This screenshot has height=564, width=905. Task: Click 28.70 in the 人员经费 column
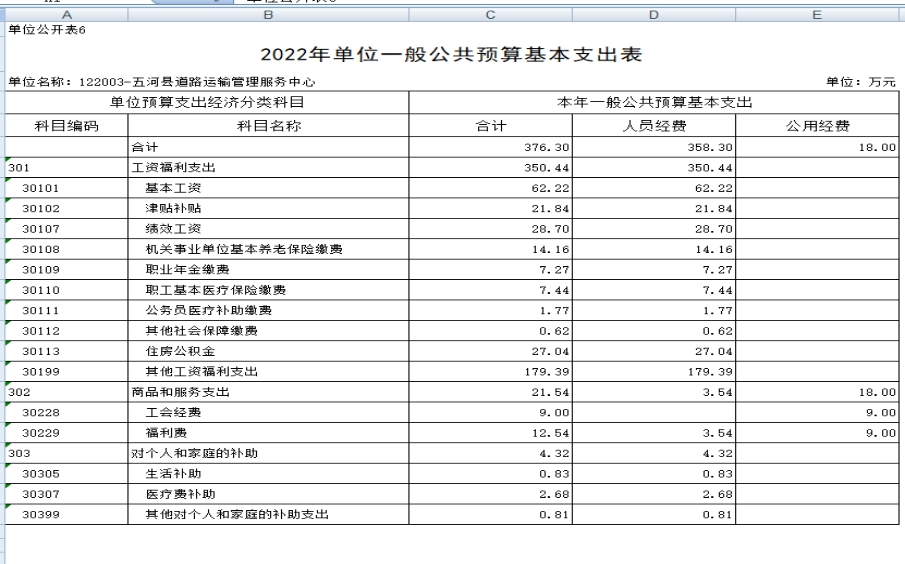(x=654, y=229)
